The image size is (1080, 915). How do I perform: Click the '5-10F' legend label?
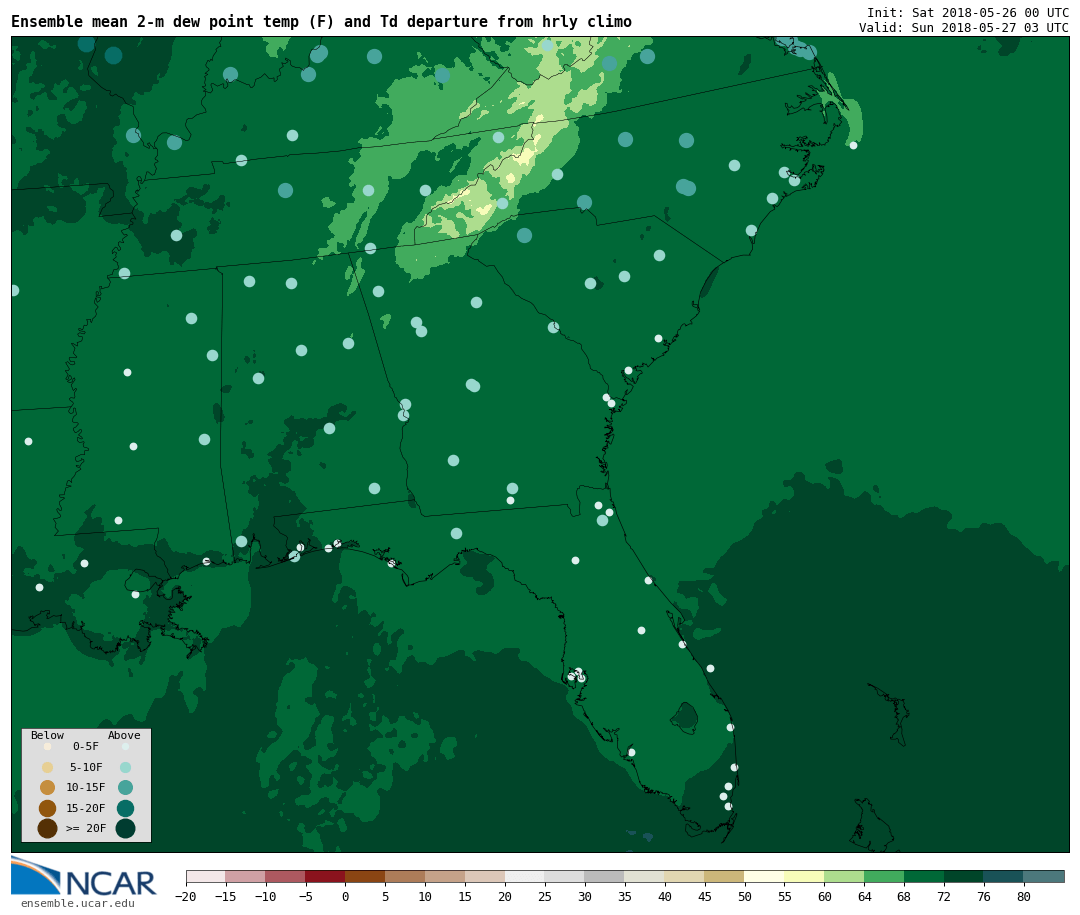coord(86,767)
